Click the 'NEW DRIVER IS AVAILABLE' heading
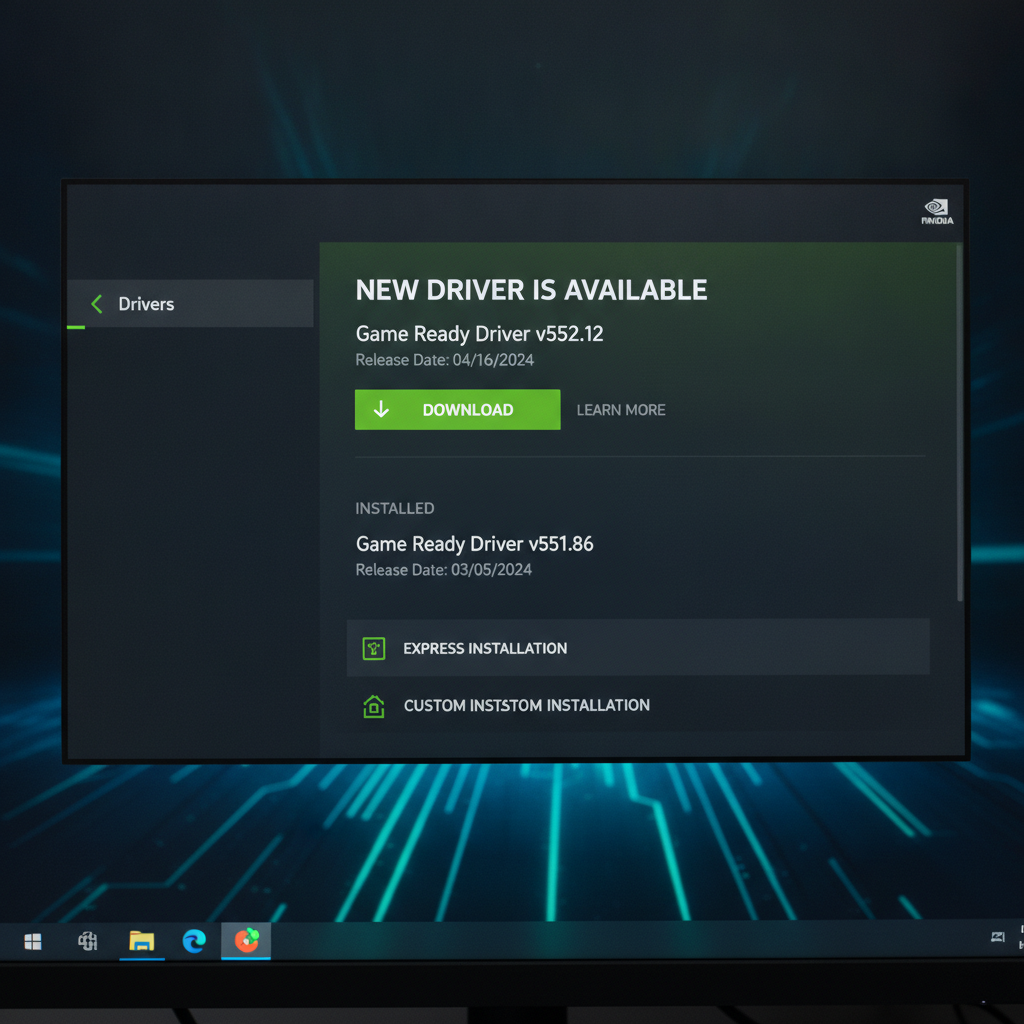Image resolution: width=1024 pixels, height=1024 pixels. click(x=532, y=290)
